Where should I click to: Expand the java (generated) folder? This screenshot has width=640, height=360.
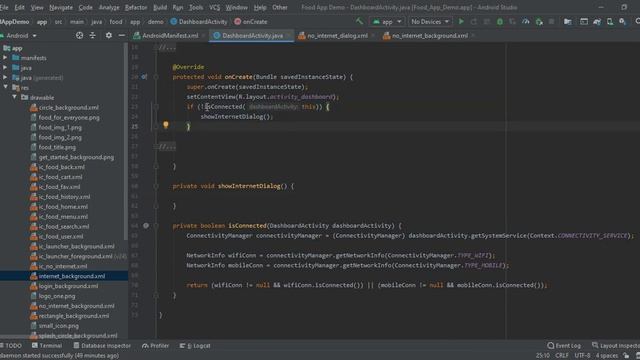pos(5,77)
